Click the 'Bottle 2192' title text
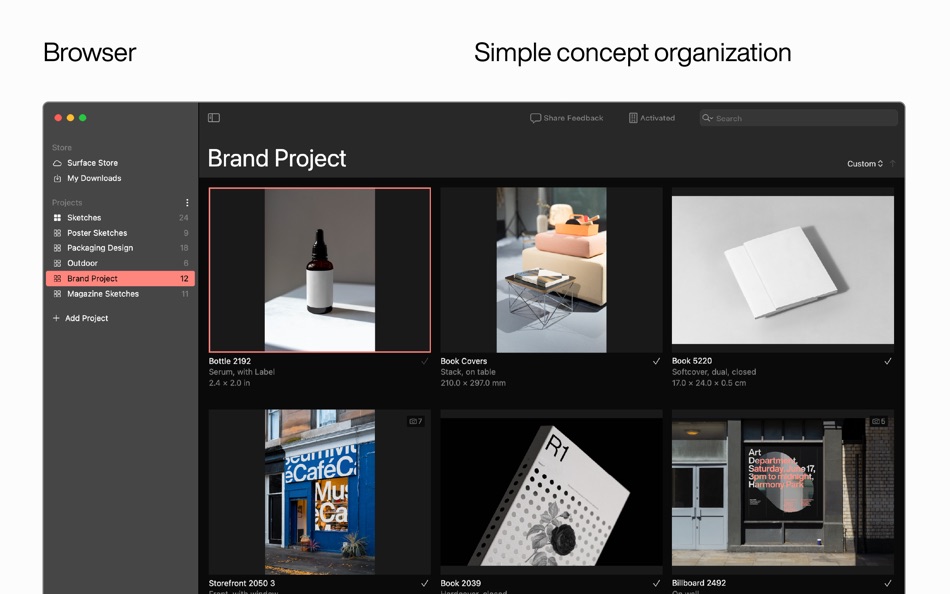 [230, 361]
